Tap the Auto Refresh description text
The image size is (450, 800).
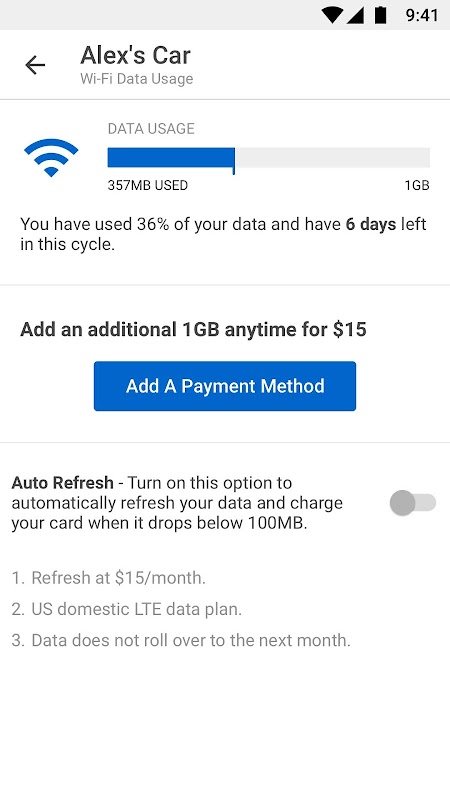click(177, 503)
